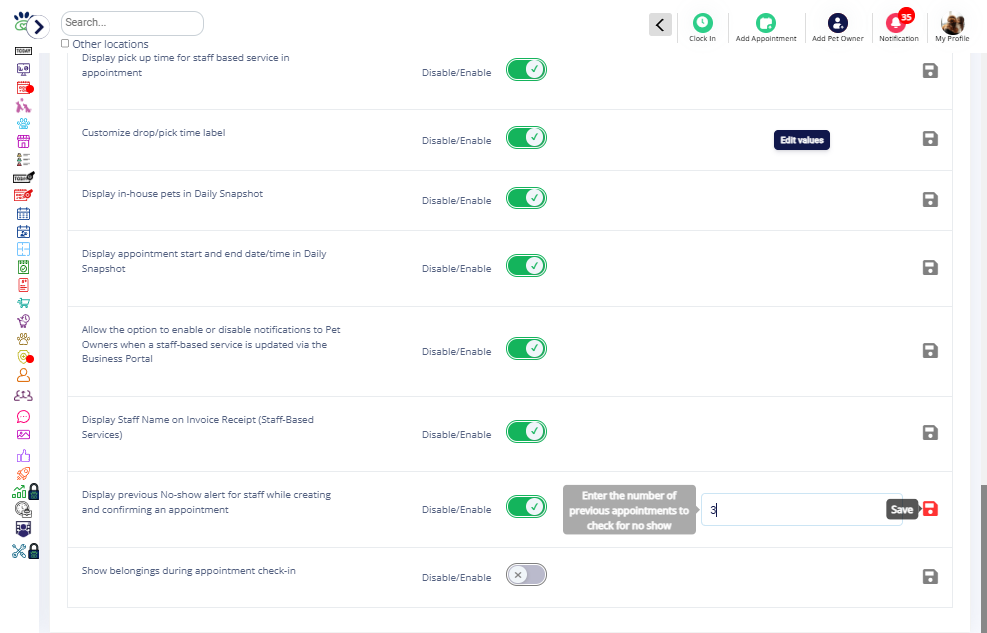Toggle Display Staff Name on Invoice Receipt
The image size is (987, 633).
point(526,432)
